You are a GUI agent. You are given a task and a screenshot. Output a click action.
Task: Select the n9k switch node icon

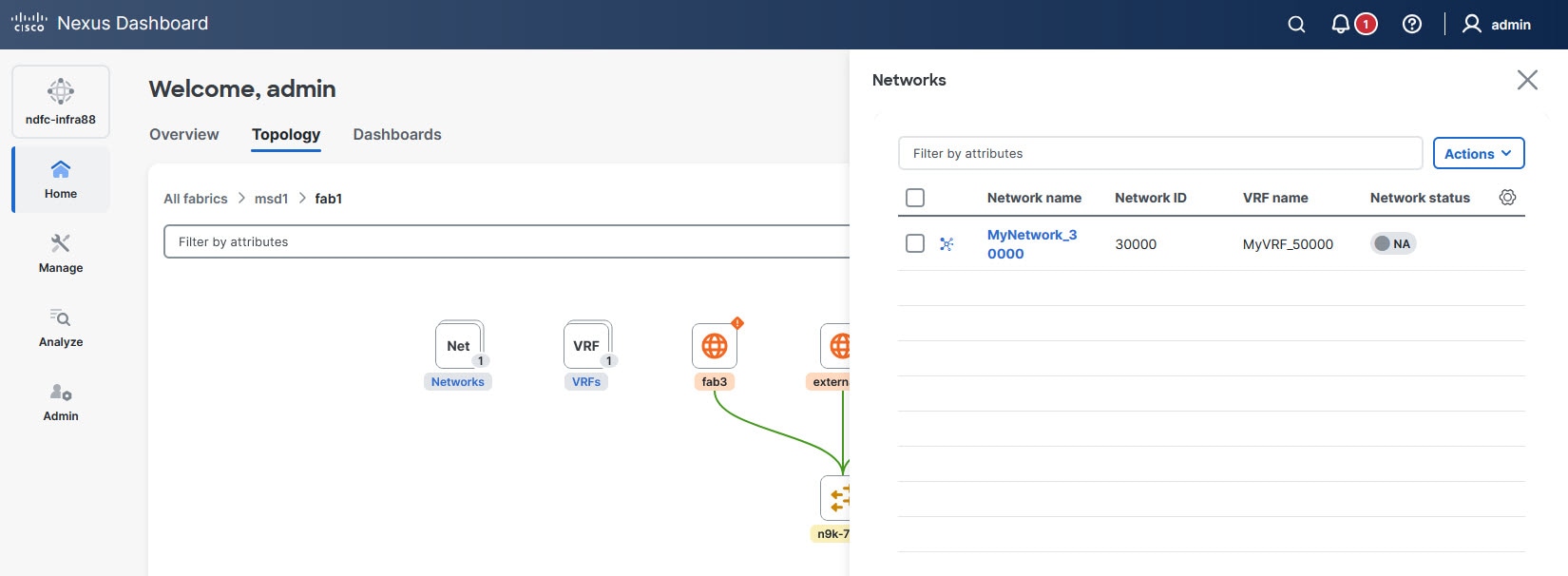click(x=835, y=498)
